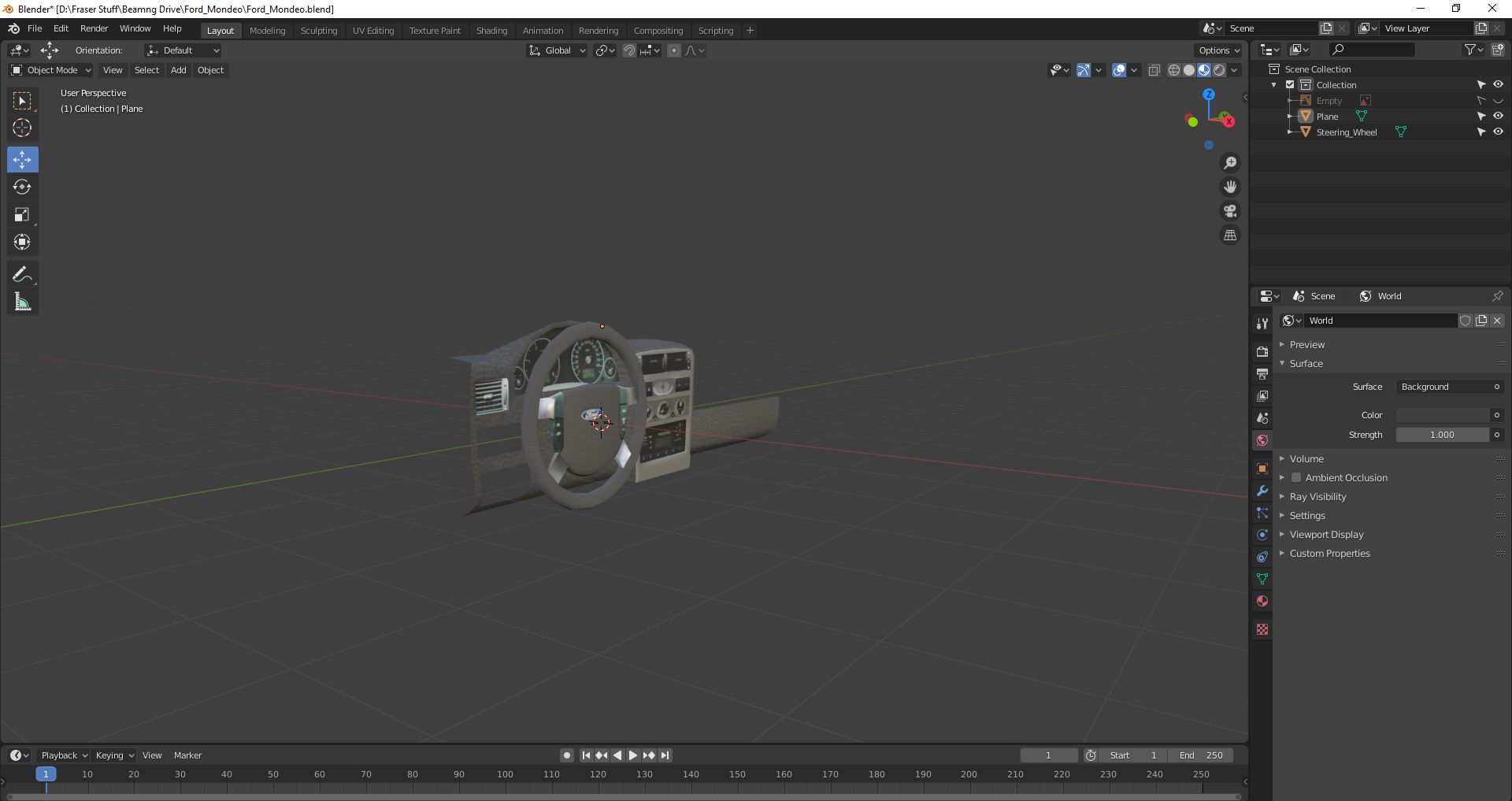The width and height of the screenshot is (1512, 801).
Task: Switch to the Sculpting workspace tab
Action: coord(318,31)
